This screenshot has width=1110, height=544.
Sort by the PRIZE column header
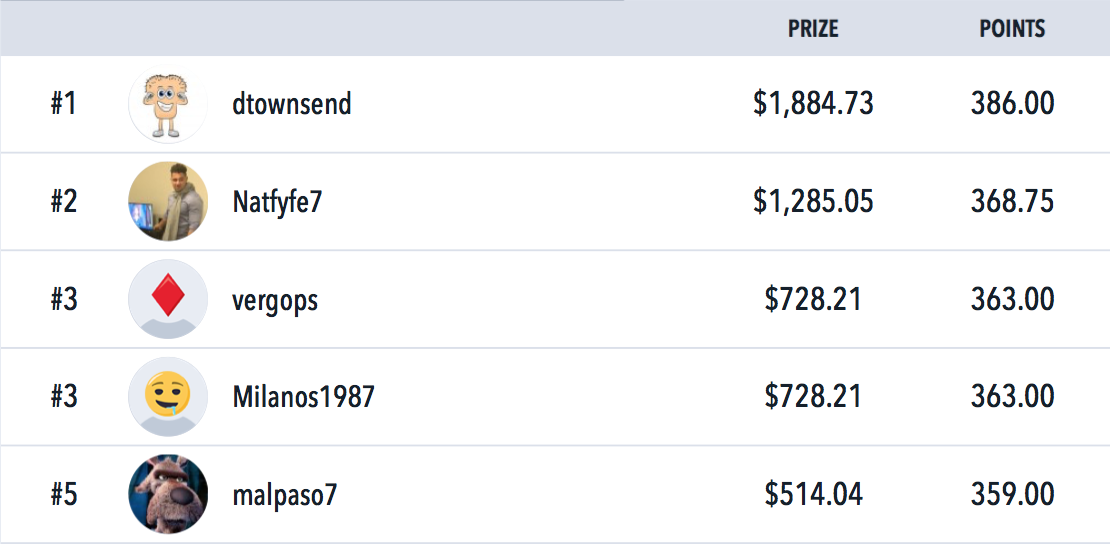point(813,28)
